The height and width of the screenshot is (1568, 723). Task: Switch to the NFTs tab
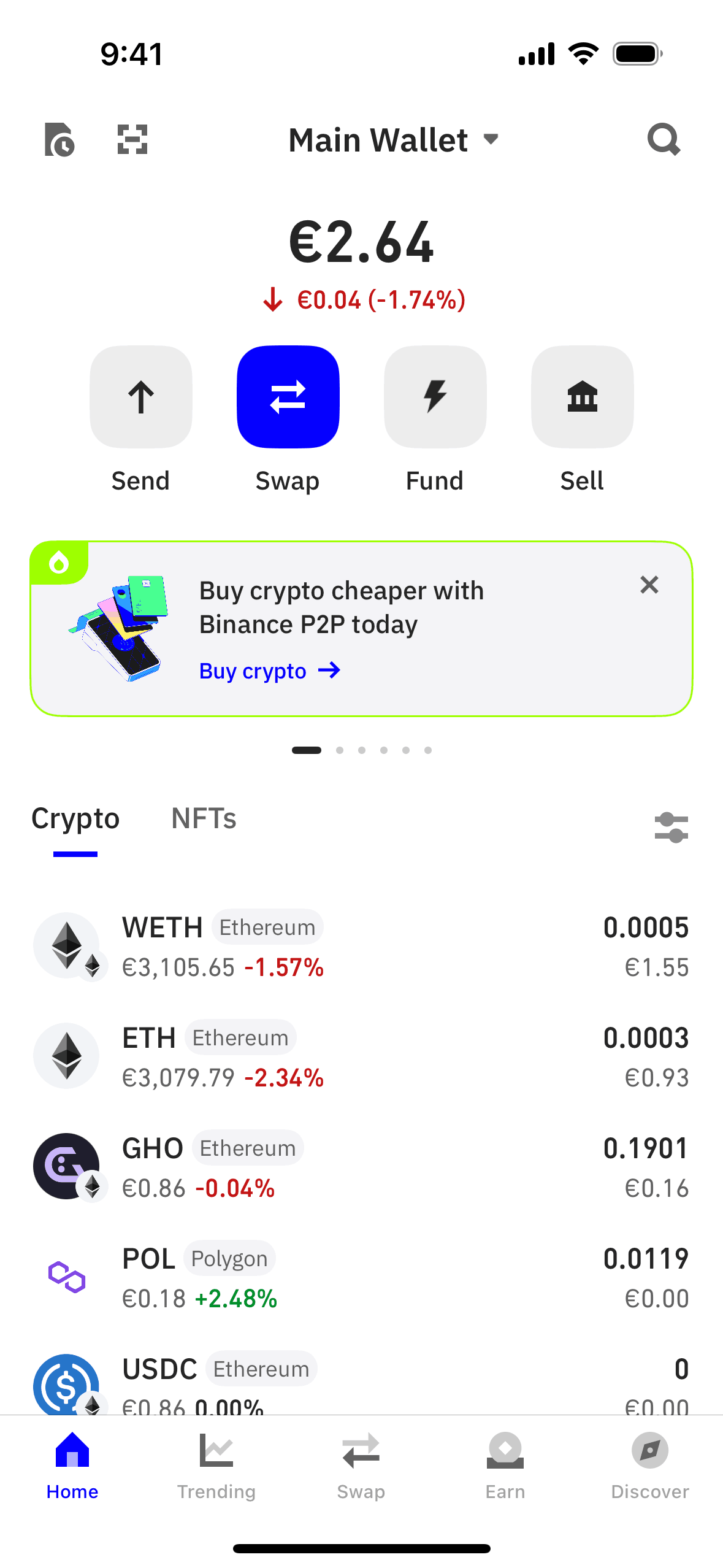click(x=204, y=818)
